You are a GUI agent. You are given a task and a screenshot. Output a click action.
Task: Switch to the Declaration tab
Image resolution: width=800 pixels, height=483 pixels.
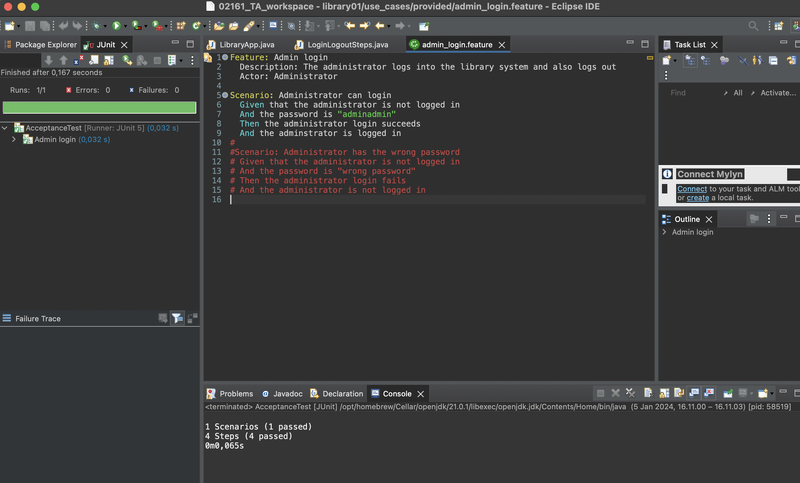coord(337,393)
